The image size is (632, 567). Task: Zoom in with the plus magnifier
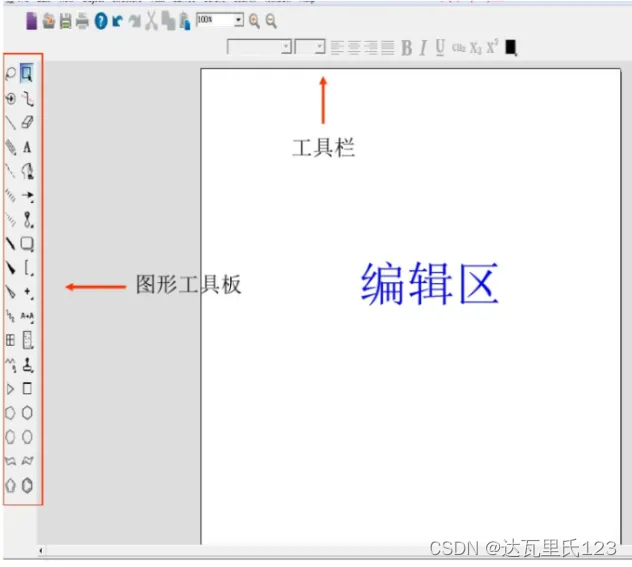click(254, 21)
